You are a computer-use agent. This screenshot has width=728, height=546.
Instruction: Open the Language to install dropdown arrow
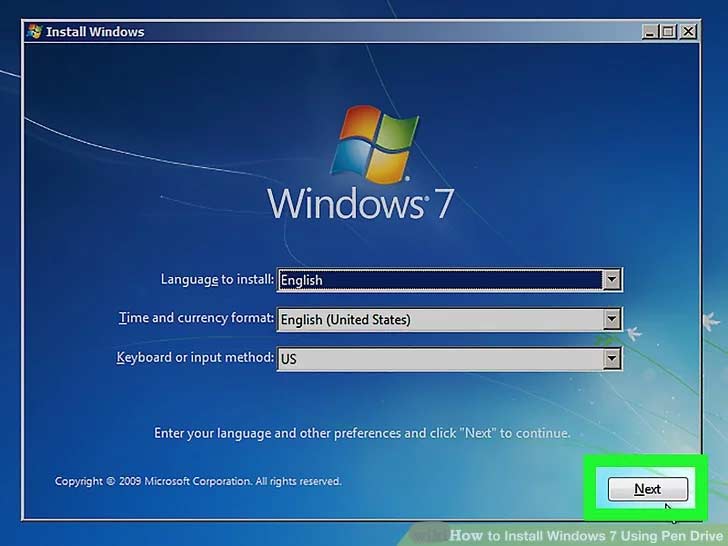[611, 280]
